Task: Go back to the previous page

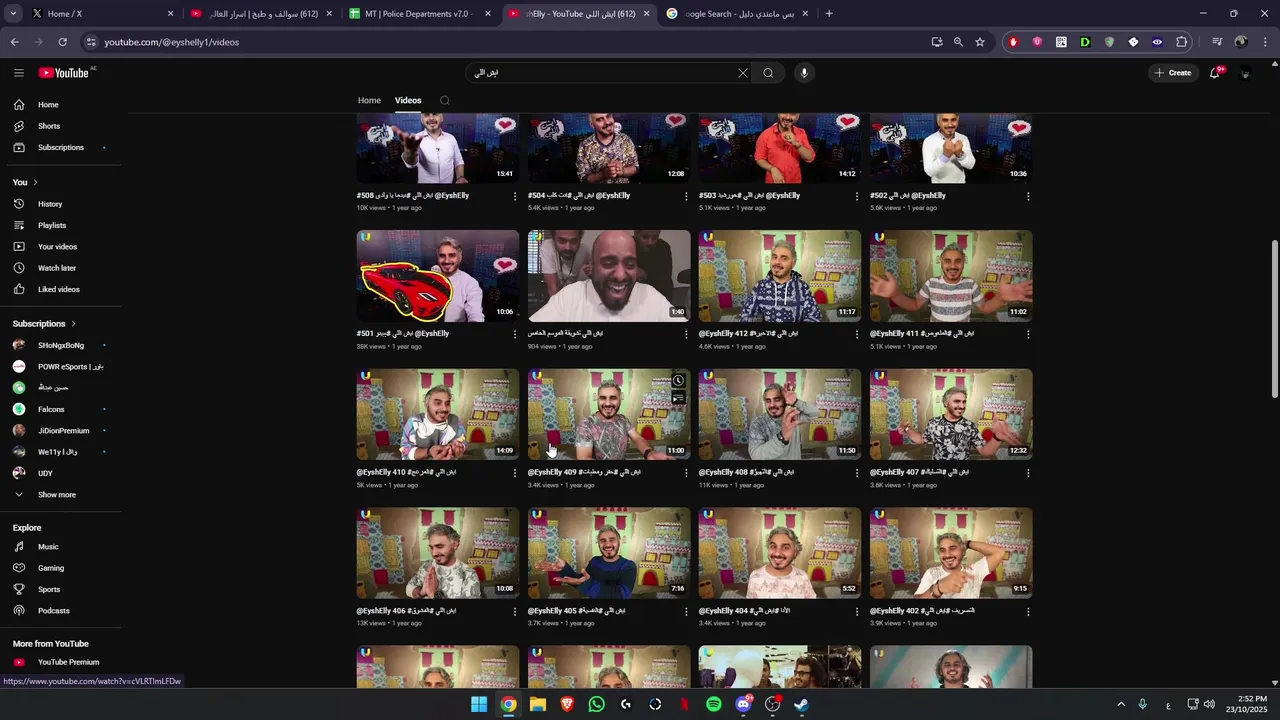Action: coord(15,42)
